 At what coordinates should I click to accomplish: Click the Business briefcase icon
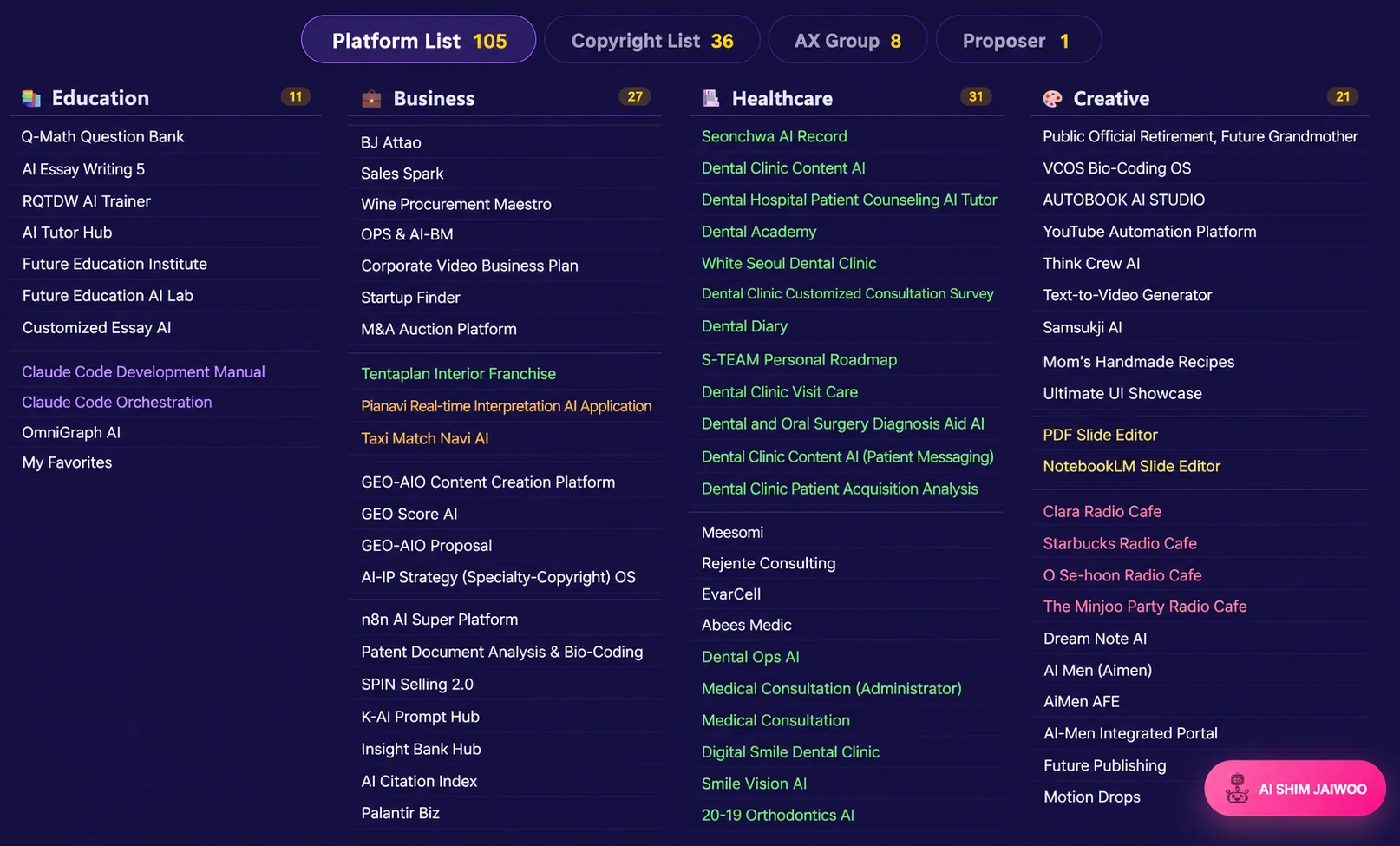pos(371,99)
